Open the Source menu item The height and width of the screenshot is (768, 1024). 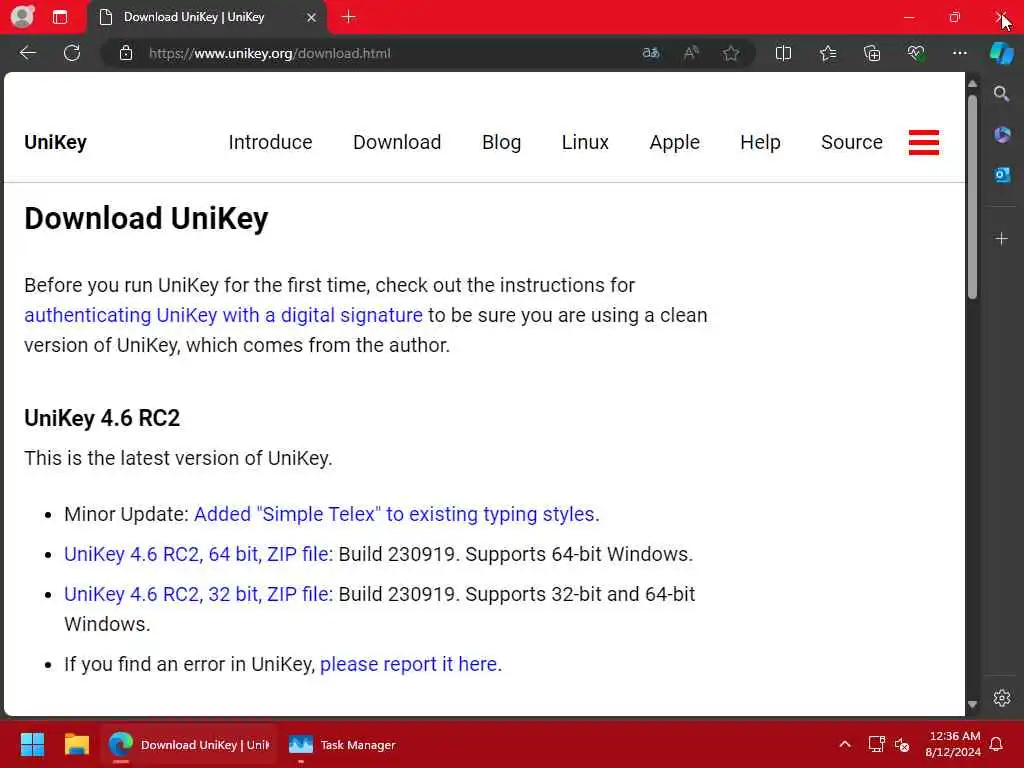852,142
